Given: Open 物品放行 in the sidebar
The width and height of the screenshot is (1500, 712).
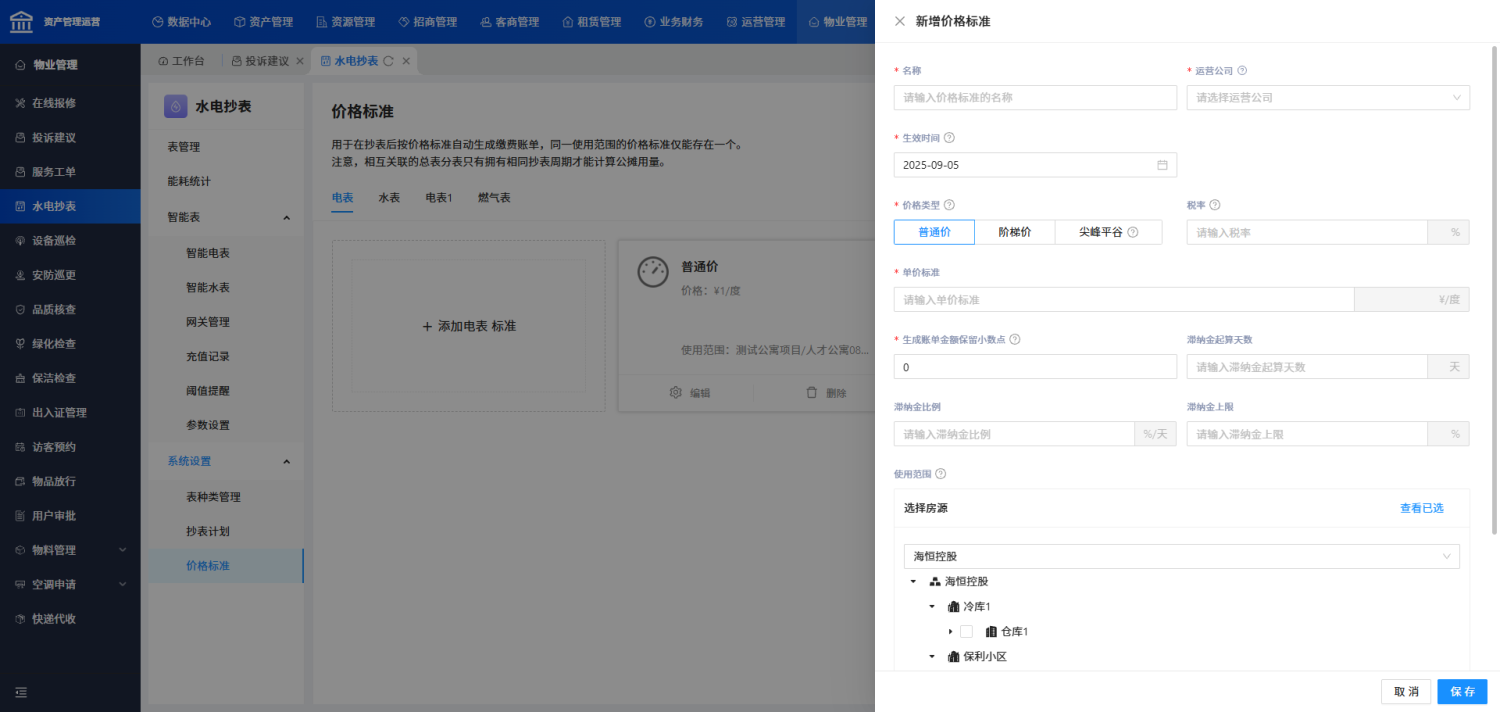Looking at the screenshot, I should point(70,481).
